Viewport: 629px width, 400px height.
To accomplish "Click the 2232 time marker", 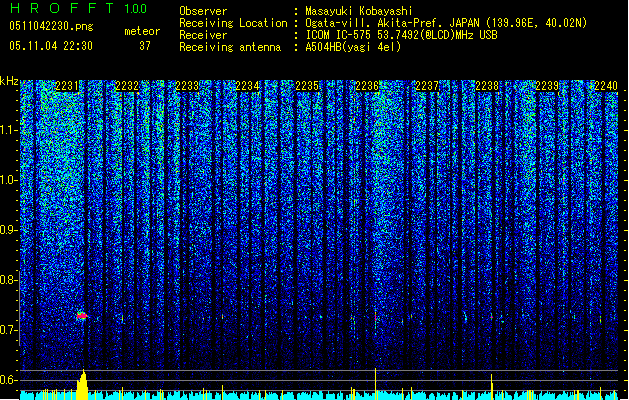I will click(127, 86).
